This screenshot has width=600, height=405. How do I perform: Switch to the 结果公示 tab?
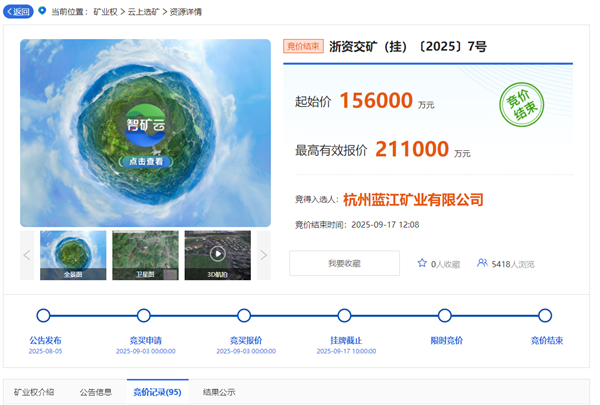[x=219, y=392]
